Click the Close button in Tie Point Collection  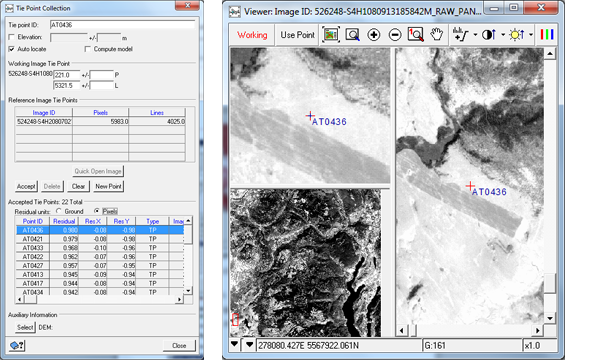(x=179, y=345)
